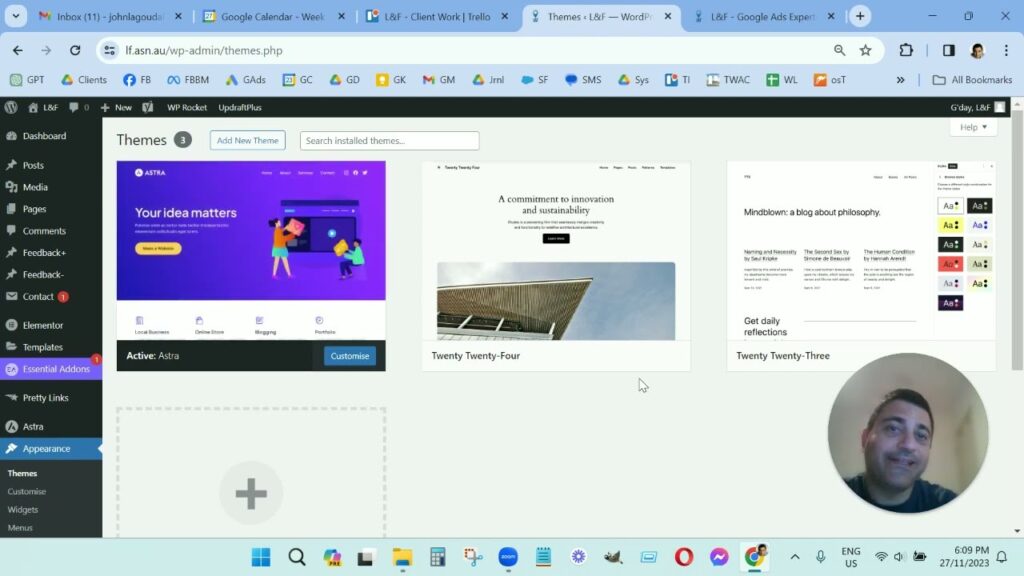Open the Contact menu item
Viewport: 1024px width, 576px height.
[39, 296]
